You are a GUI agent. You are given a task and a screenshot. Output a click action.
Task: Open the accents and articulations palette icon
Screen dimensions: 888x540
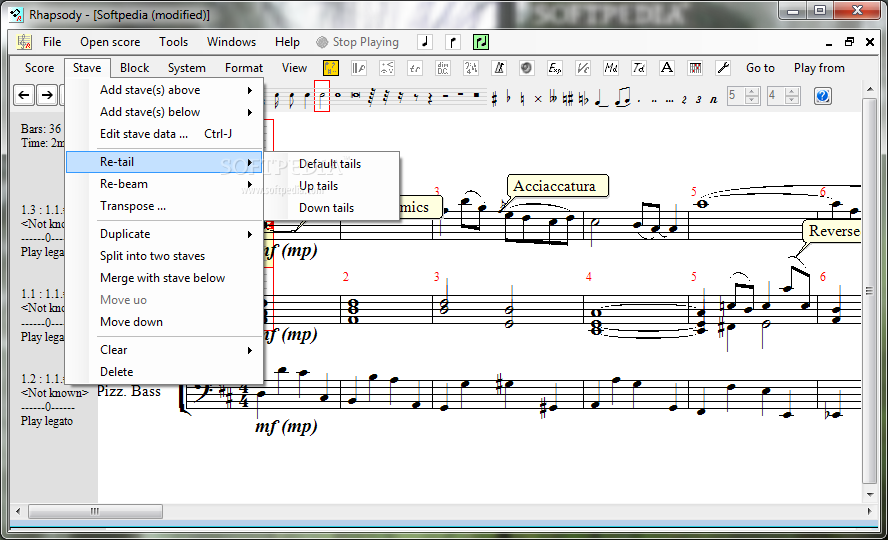[x=387, y=68]
